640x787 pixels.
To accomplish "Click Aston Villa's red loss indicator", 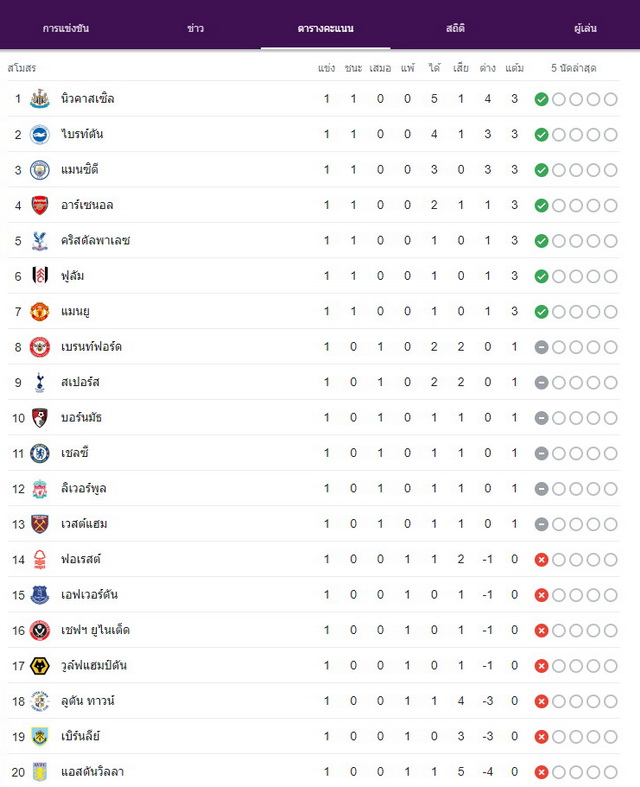I will pos(541,772).
